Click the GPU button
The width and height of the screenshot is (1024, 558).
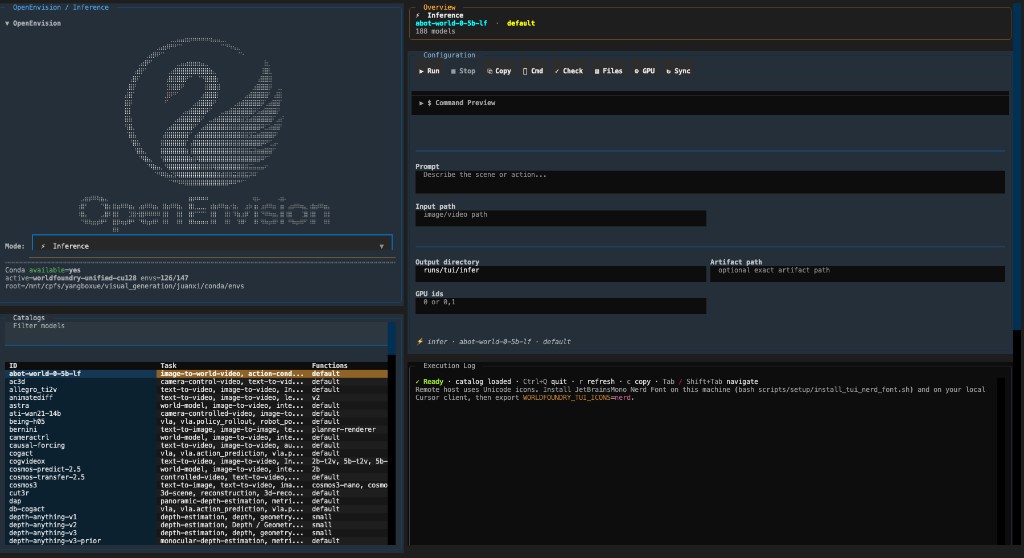[x=644, y=71]
